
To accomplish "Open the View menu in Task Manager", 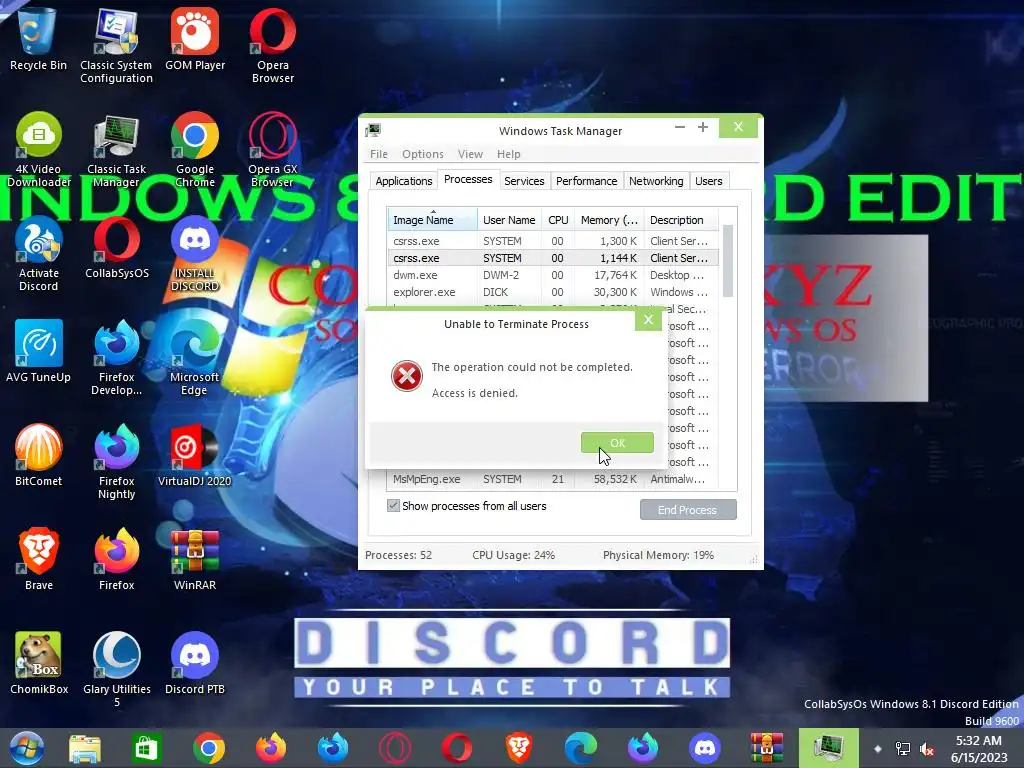I will 470,154.
